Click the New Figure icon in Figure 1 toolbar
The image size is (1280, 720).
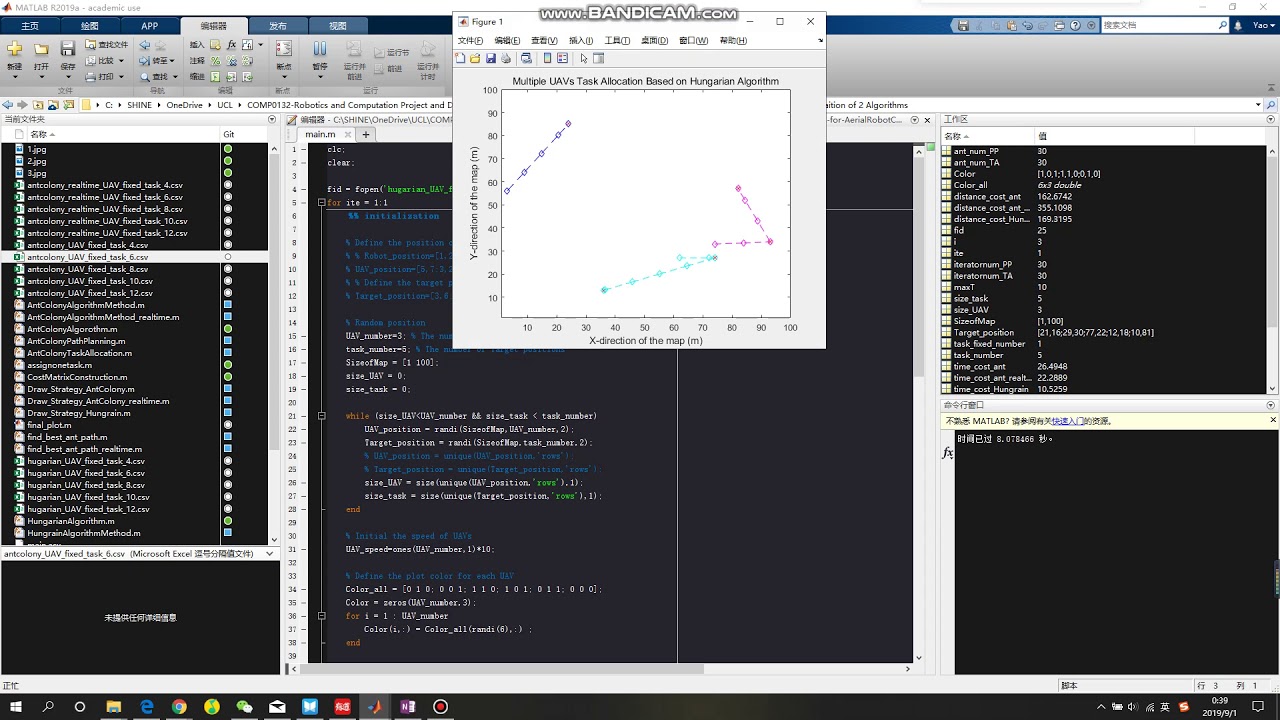(460, 59)
